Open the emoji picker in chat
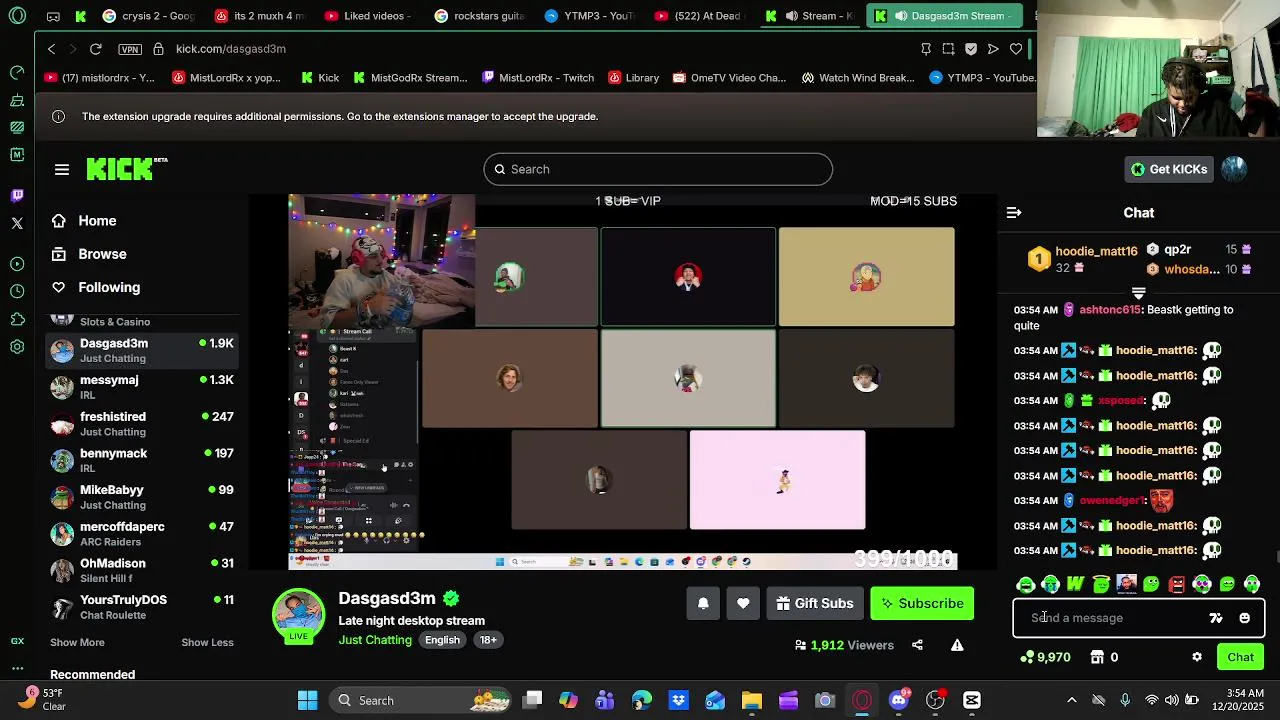The image size is (1280, 720). (1245, 618)
